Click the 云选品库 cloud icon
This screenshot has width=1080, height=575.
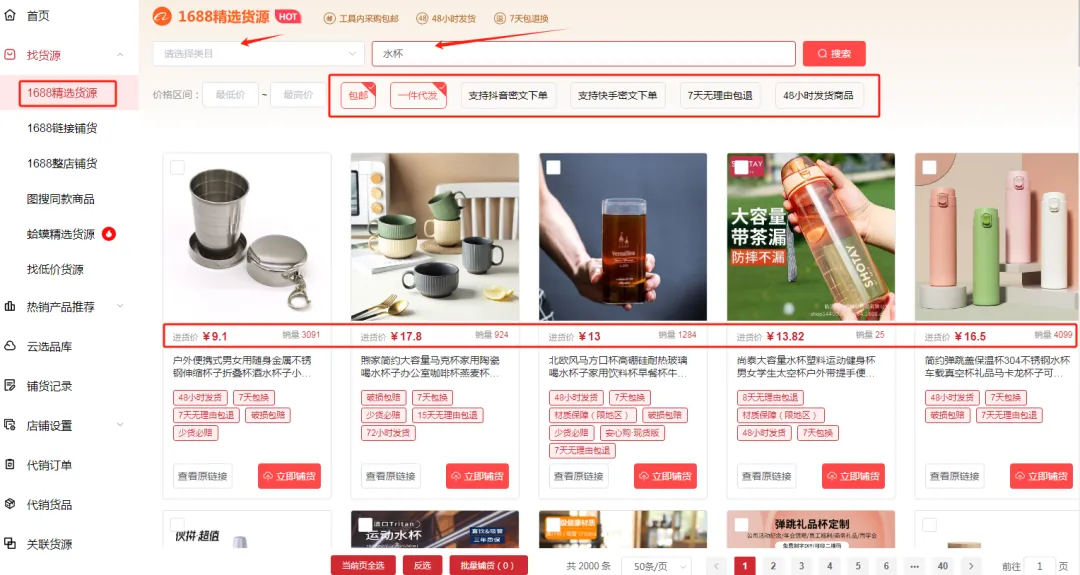10,346
